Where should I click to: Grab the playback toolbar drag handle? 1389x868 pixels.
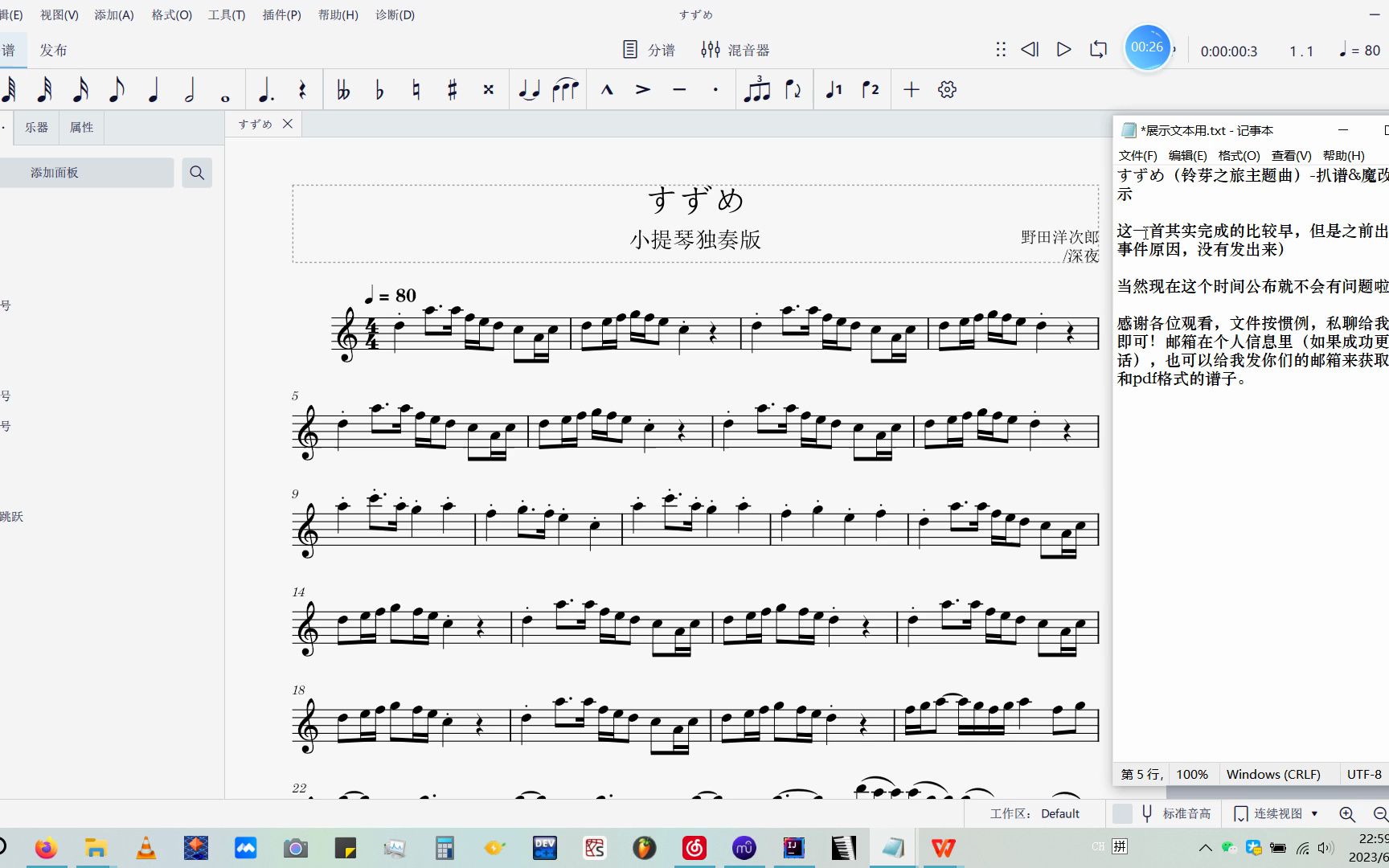(x=1001, y=50)
